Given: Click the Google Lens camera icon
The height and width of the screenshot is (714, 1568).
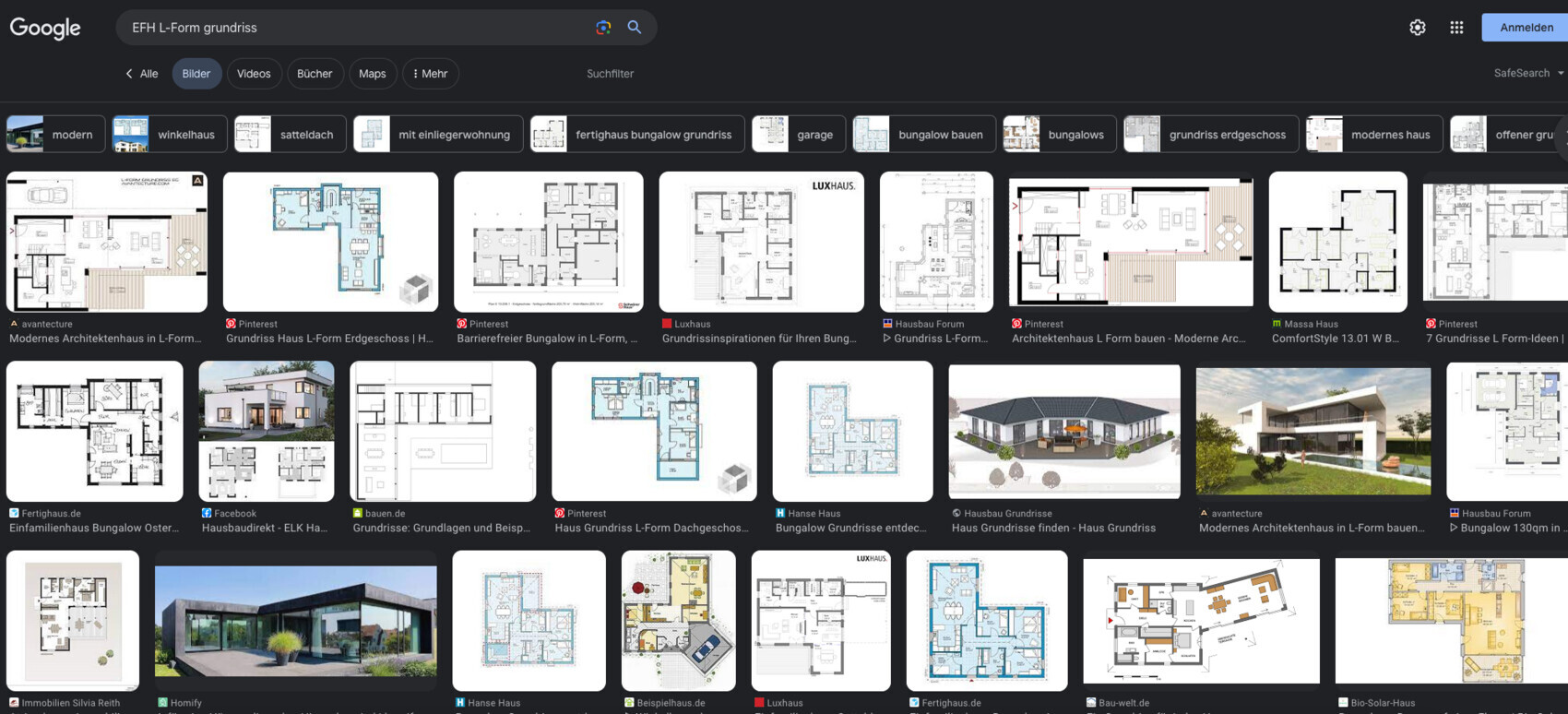Looking at the screenshot, I should 603,28.
